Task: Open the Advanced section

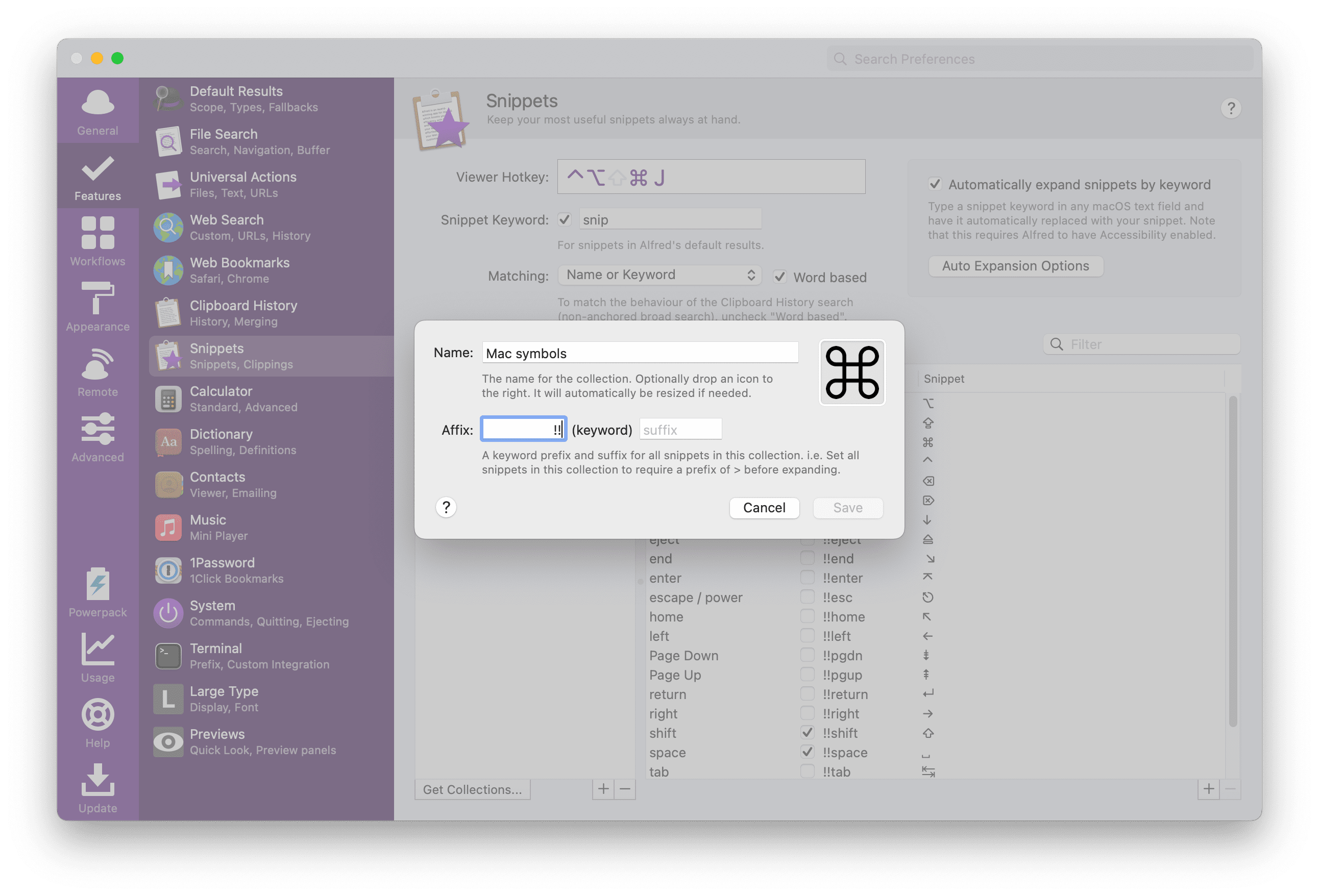Action: [97, 437]
